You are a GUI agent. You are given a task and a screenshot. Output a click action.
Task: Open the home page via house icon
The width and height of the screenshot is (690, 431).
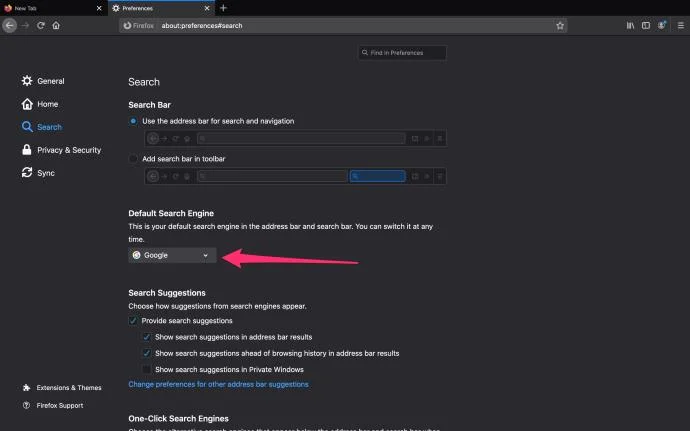[x=56, y=26]
